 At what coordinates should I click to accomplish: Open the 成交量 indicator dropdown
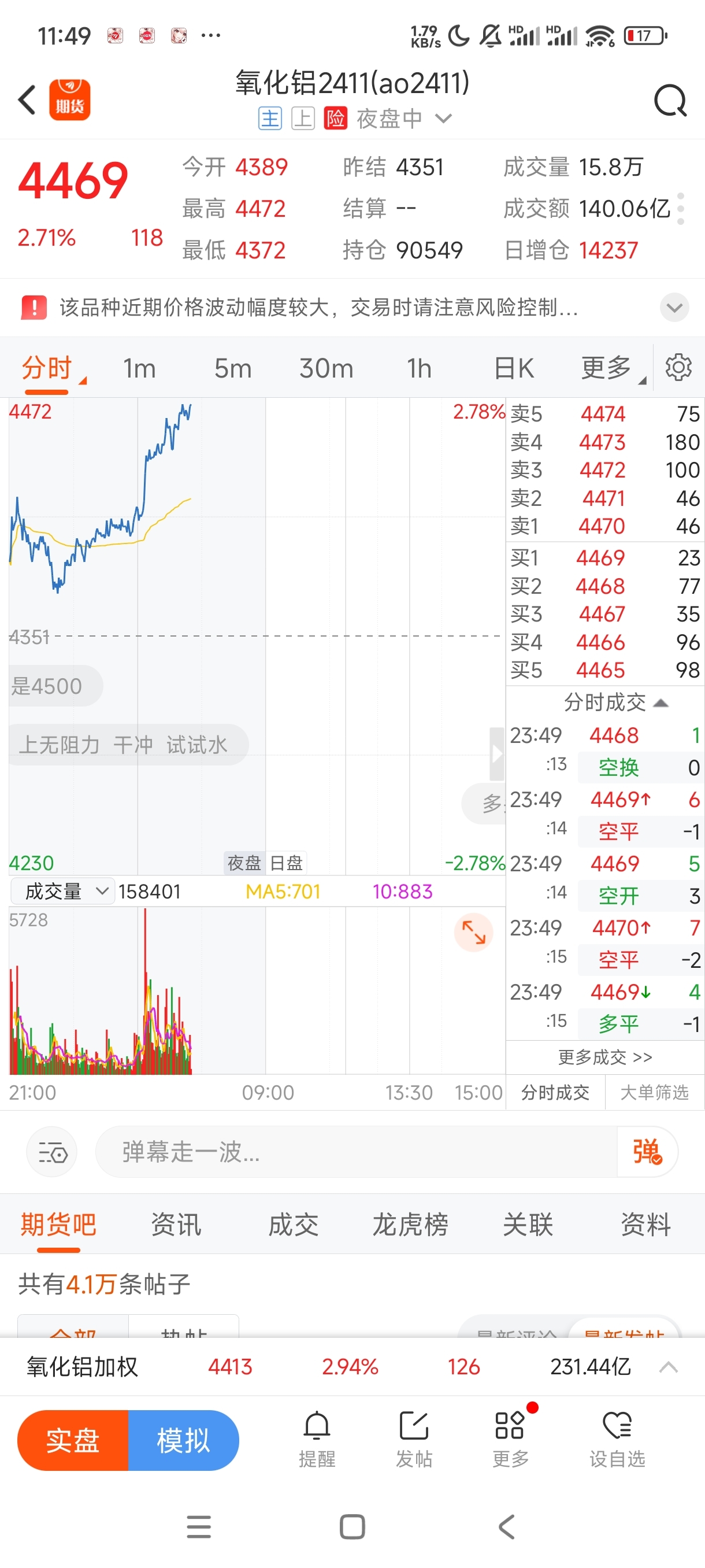[x=62, y=892]
